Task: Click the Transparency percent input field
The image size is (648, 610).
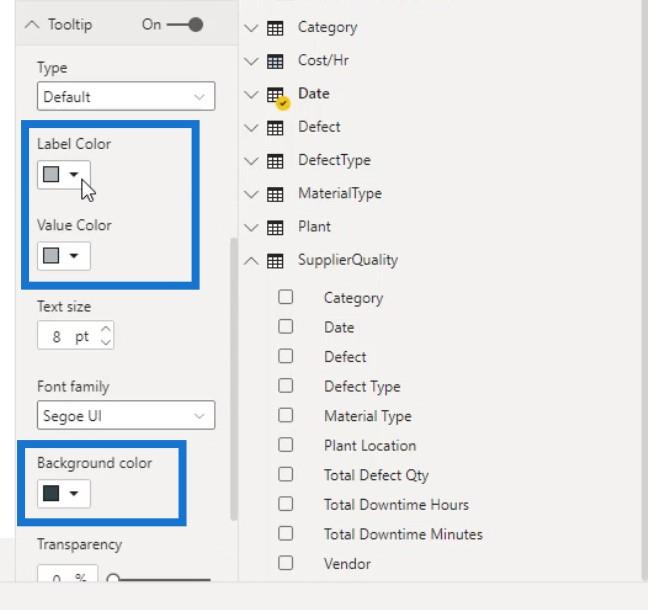Action: click(68, 574)
